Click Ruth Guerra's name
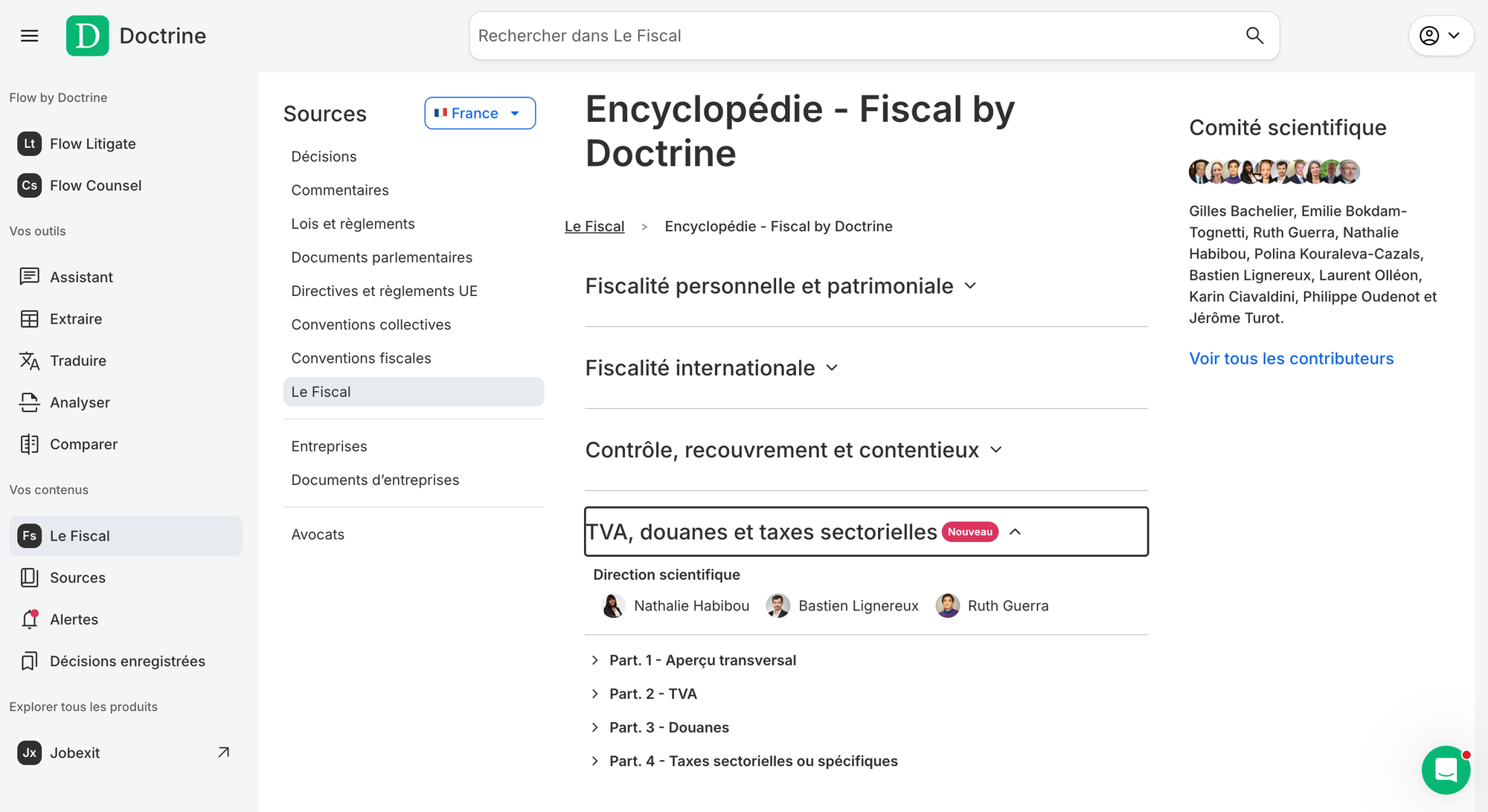Screen dimensions: 1488x812 click(x=1008, y=606)
